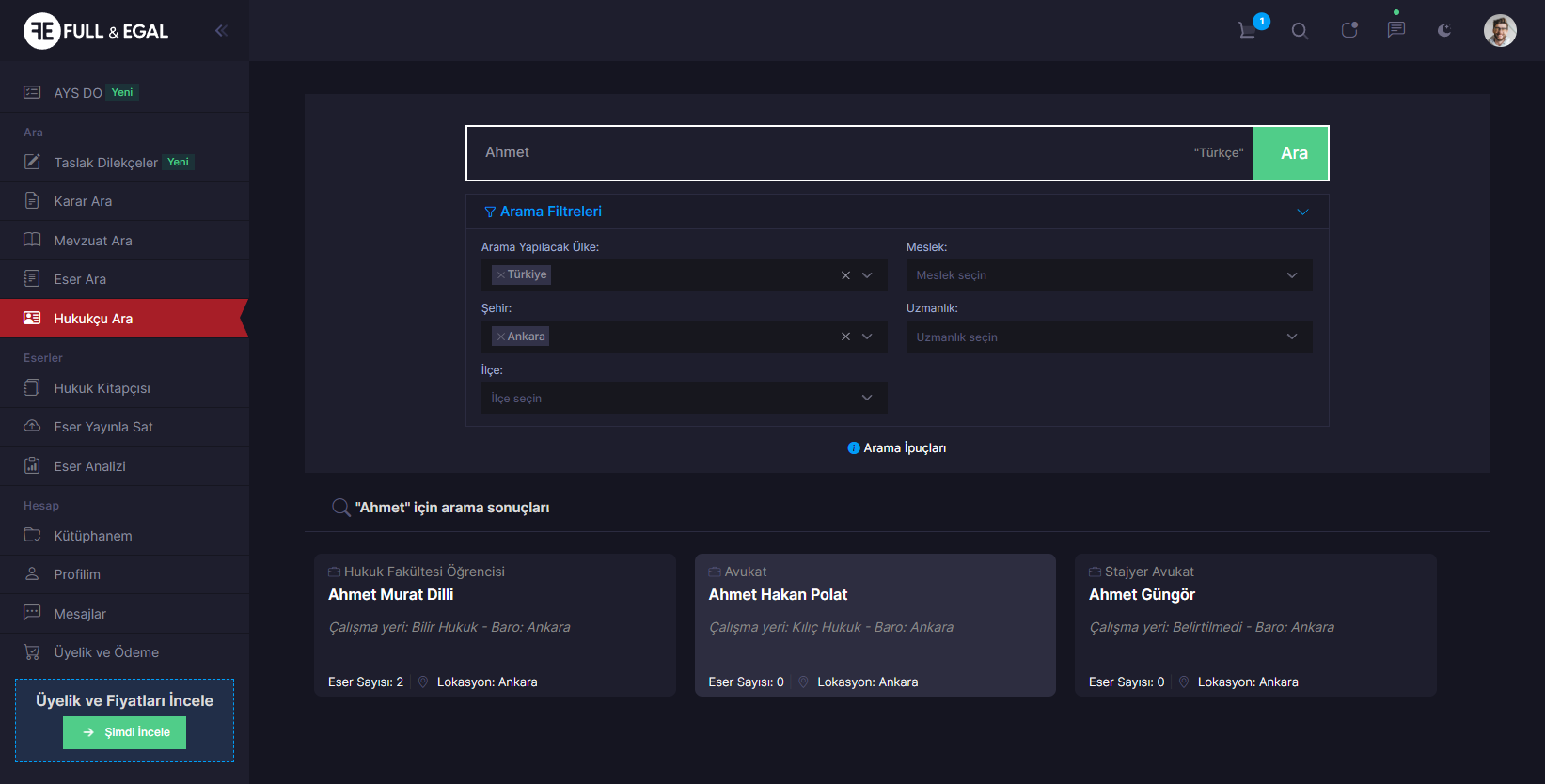Click the search input containing Ahmet
1545x784 pixels.
pos(828,153)
